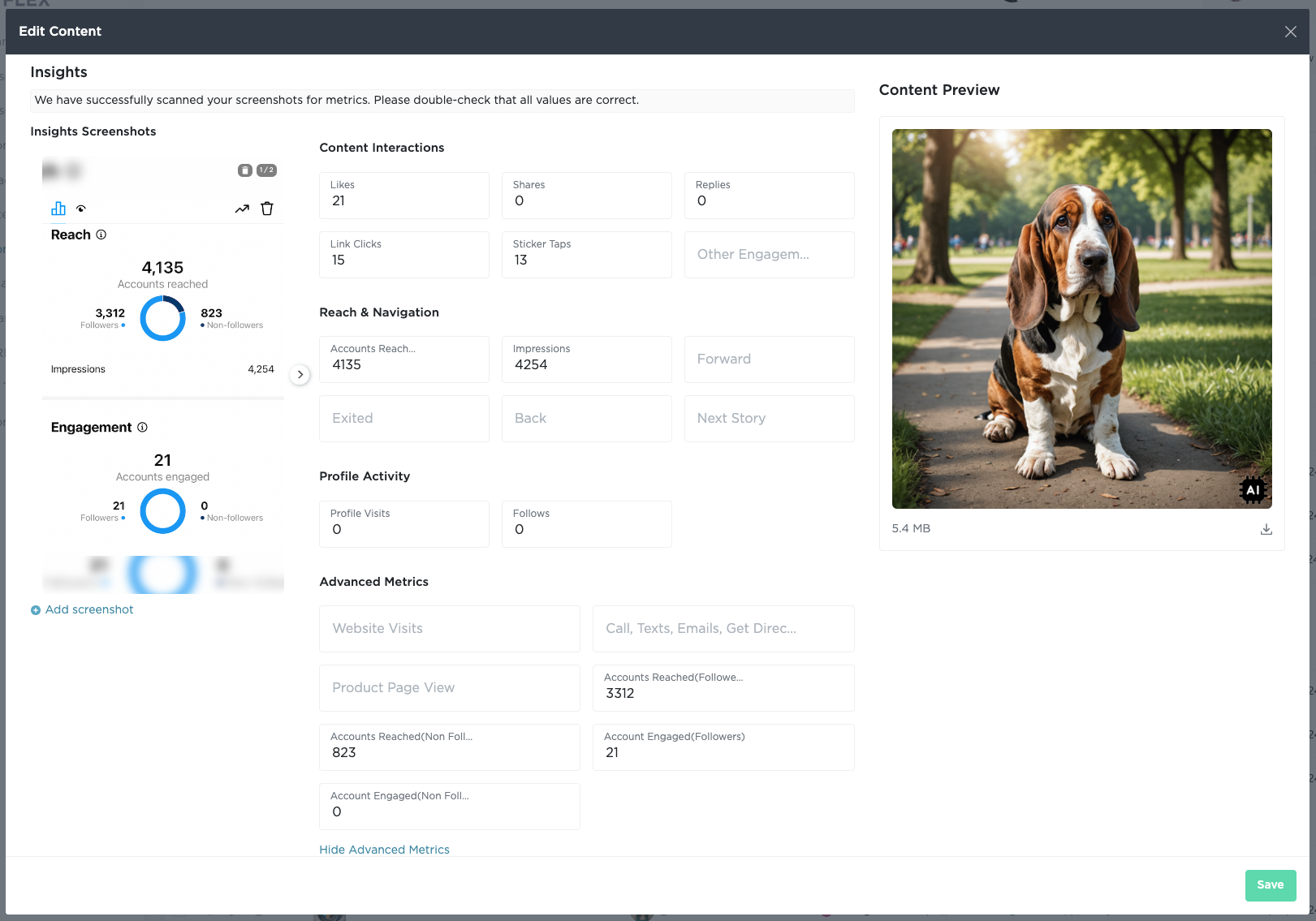Edit the Shares field
Image resolution: width=1316 pixels, height=921 pixels.
tap(587, 196)
